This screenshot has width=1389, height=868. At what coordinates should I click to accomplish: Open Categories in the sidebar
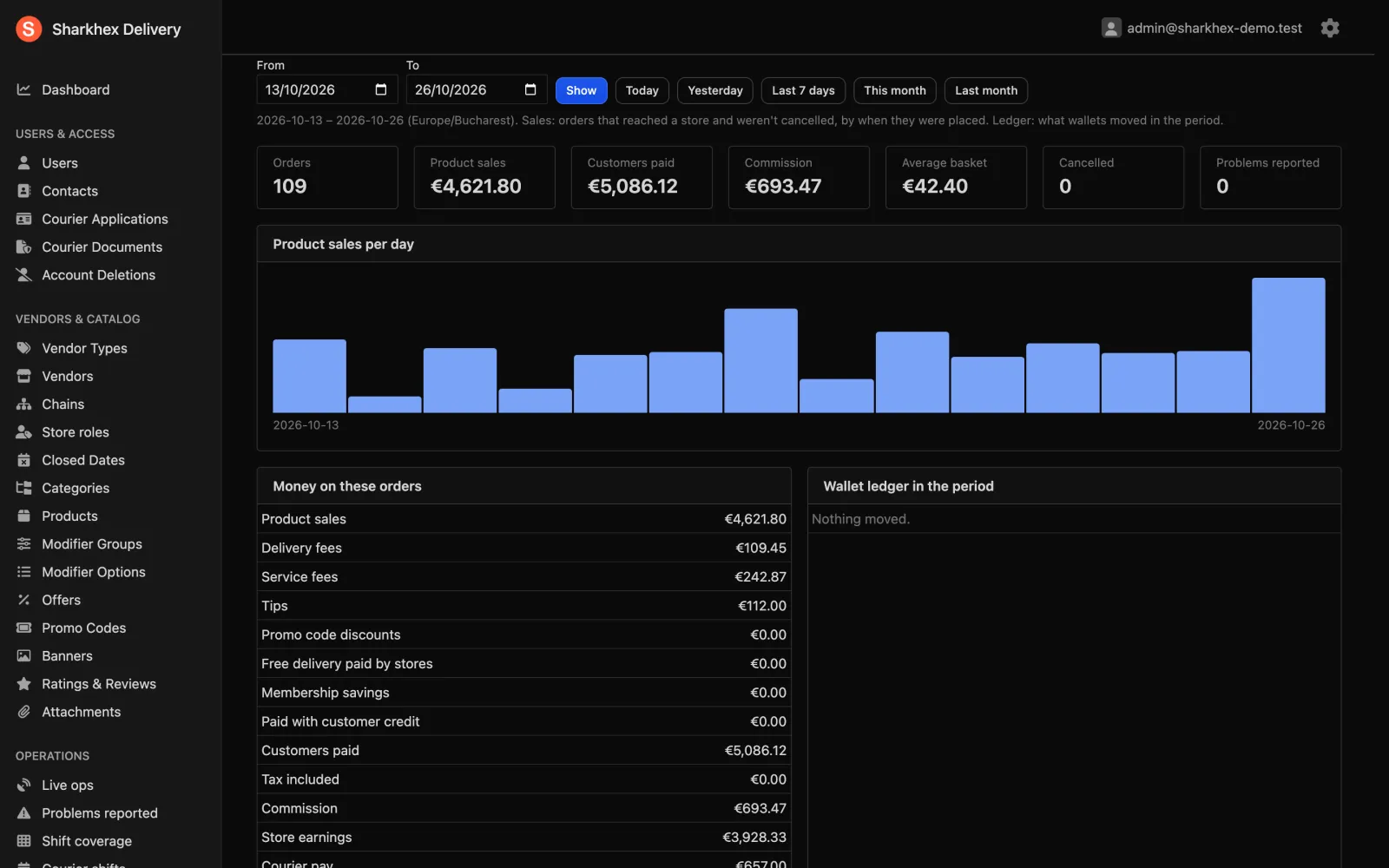click(76, 488)
